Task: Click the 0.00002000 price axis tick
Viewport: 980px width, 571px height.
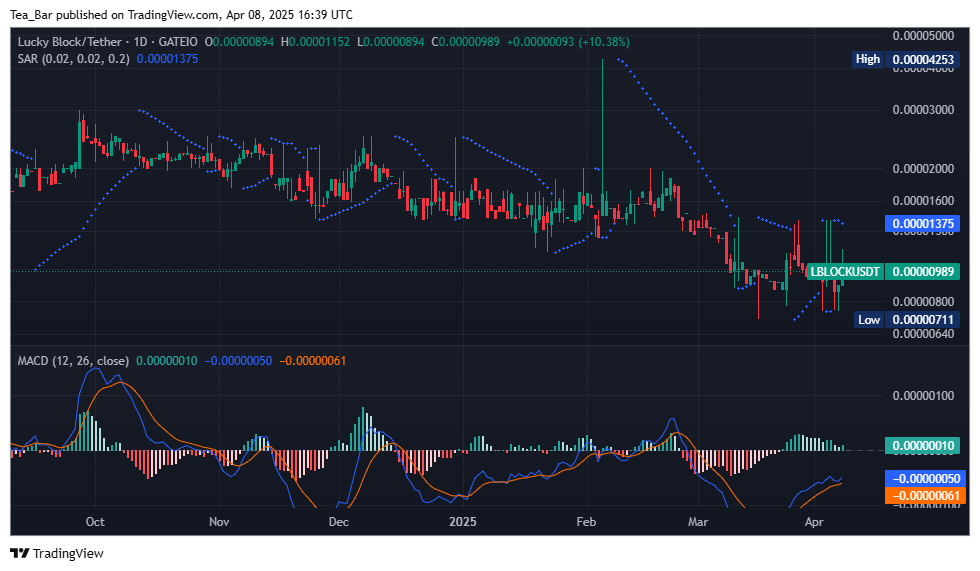Action: [x=923, y=169]
